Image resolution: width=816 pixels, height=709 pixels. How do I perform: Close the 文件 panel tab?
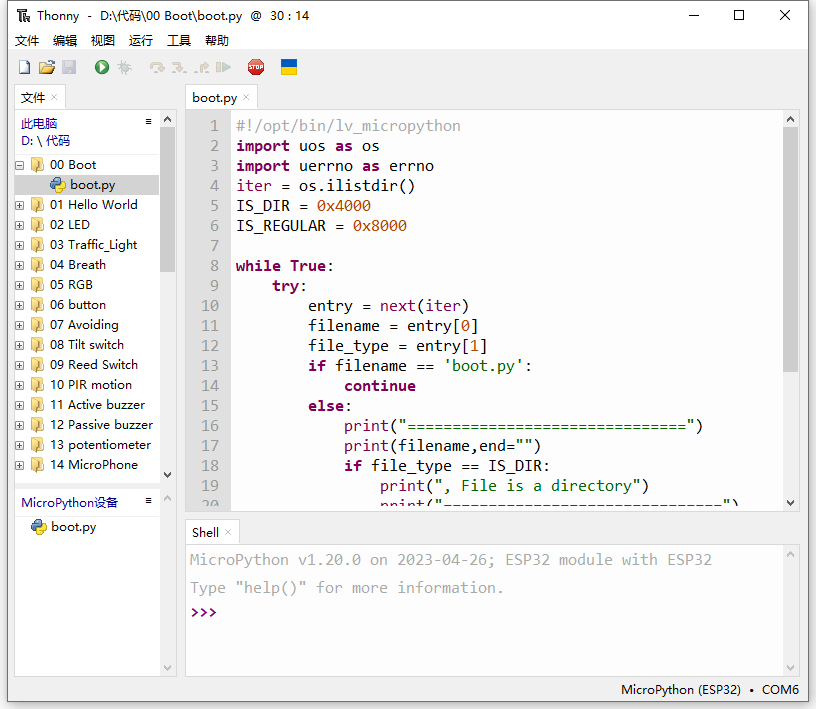tap(54, 97)
